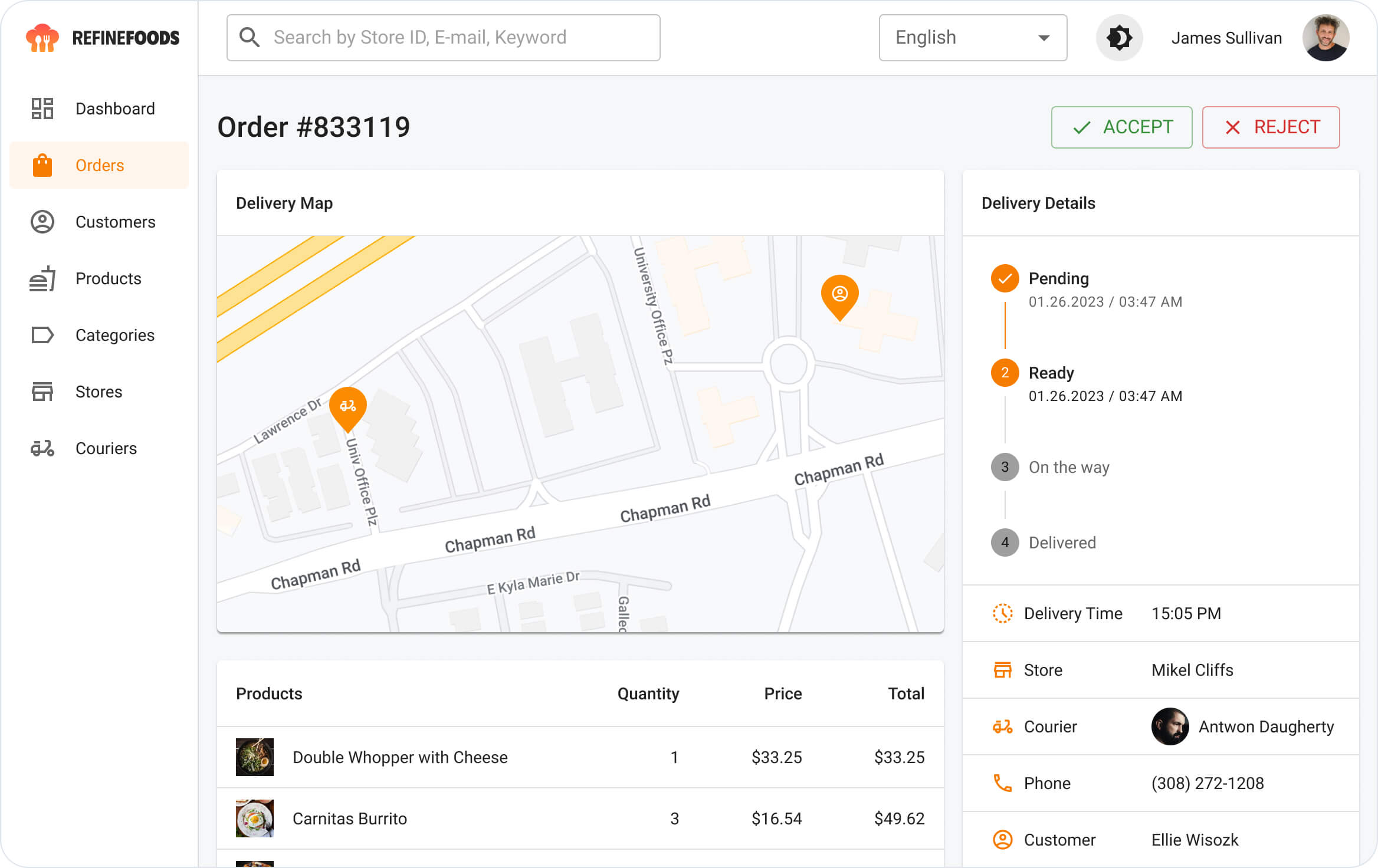Select the Orders shopping bag icon
The height and width of the screenshot is (868, 1378).
coord(42,165)
